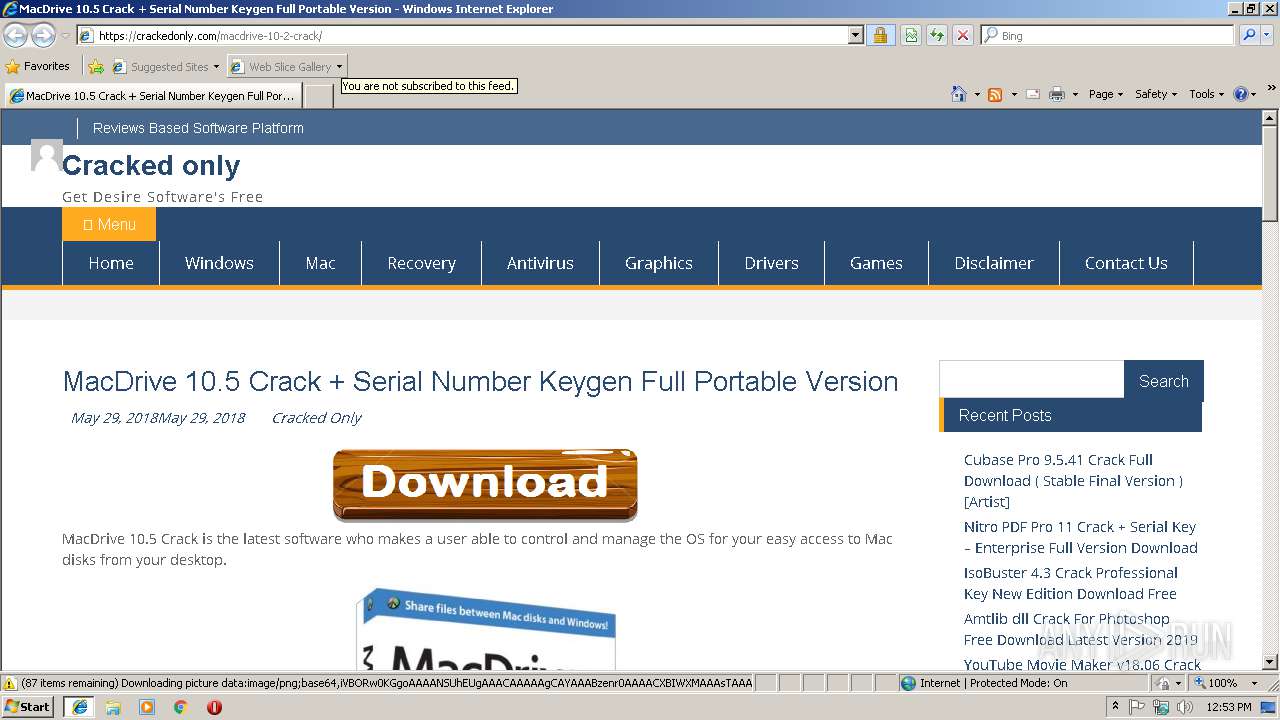Open the Cracked only site title
The height and width of the screenshot is (720, 1280).
coord(151,165)
